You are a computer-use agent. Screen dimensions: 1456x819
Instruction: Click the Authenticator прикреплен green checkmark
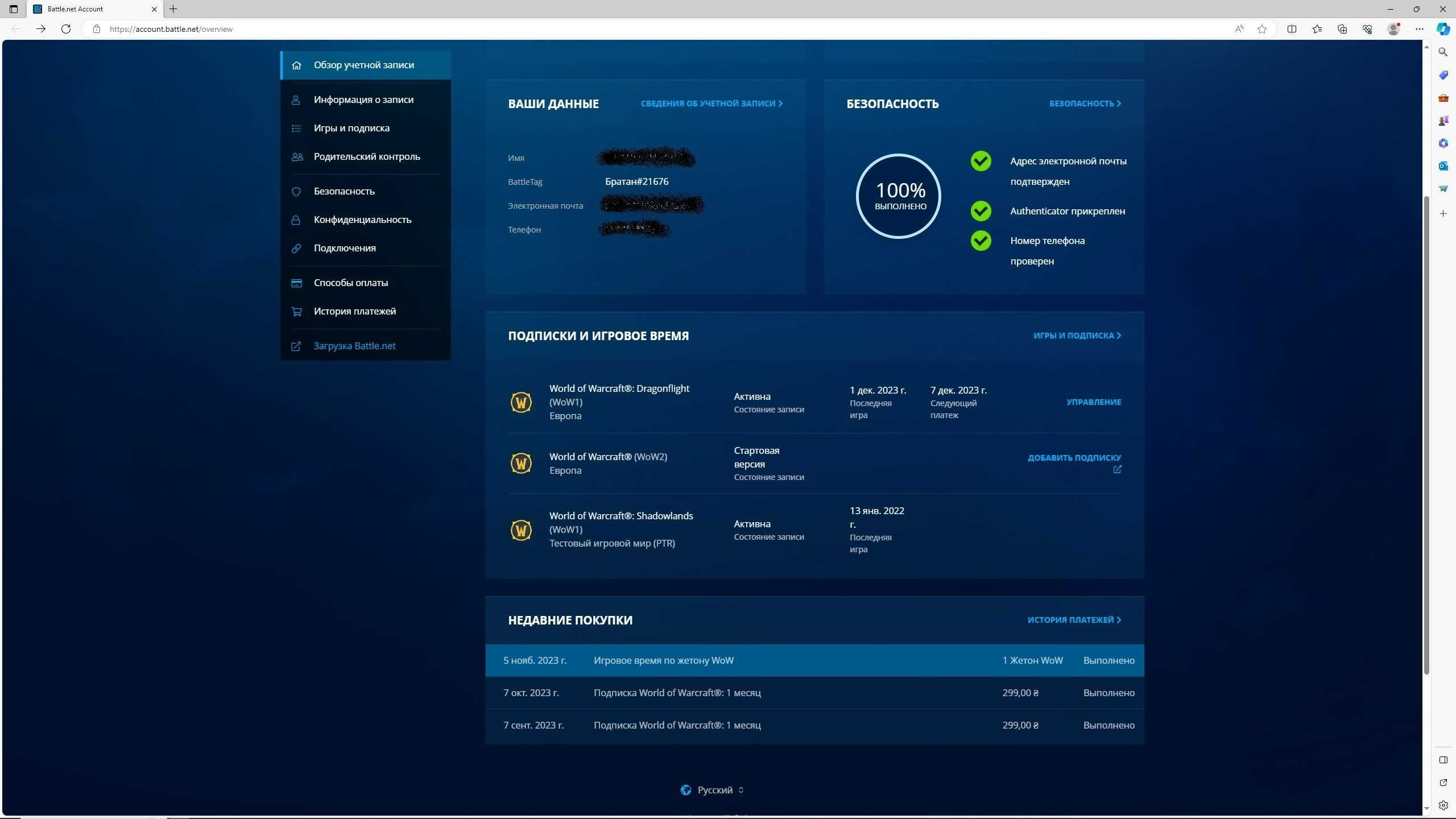point(981,211)
